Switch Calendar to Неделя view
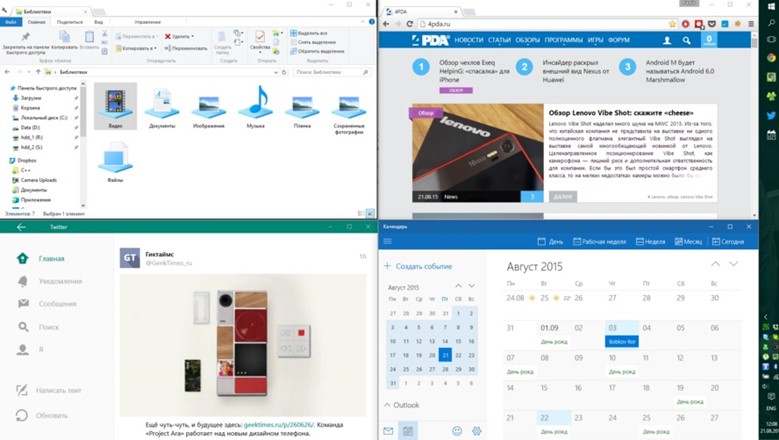This screenshot has width=779, height=440. click(x=650, y=242)
